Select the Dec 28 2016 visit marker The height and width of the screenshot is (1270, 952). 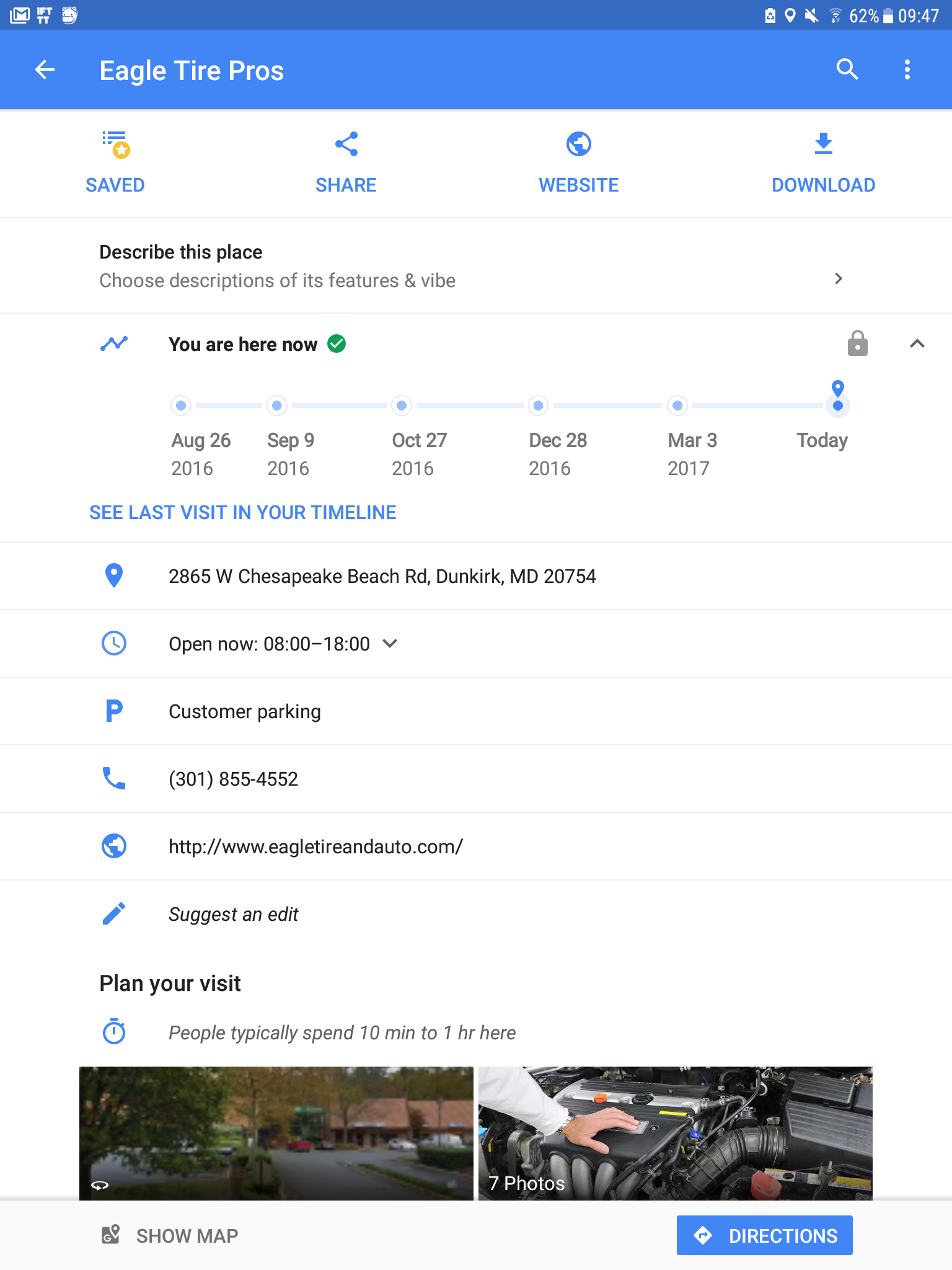(539, 406)
